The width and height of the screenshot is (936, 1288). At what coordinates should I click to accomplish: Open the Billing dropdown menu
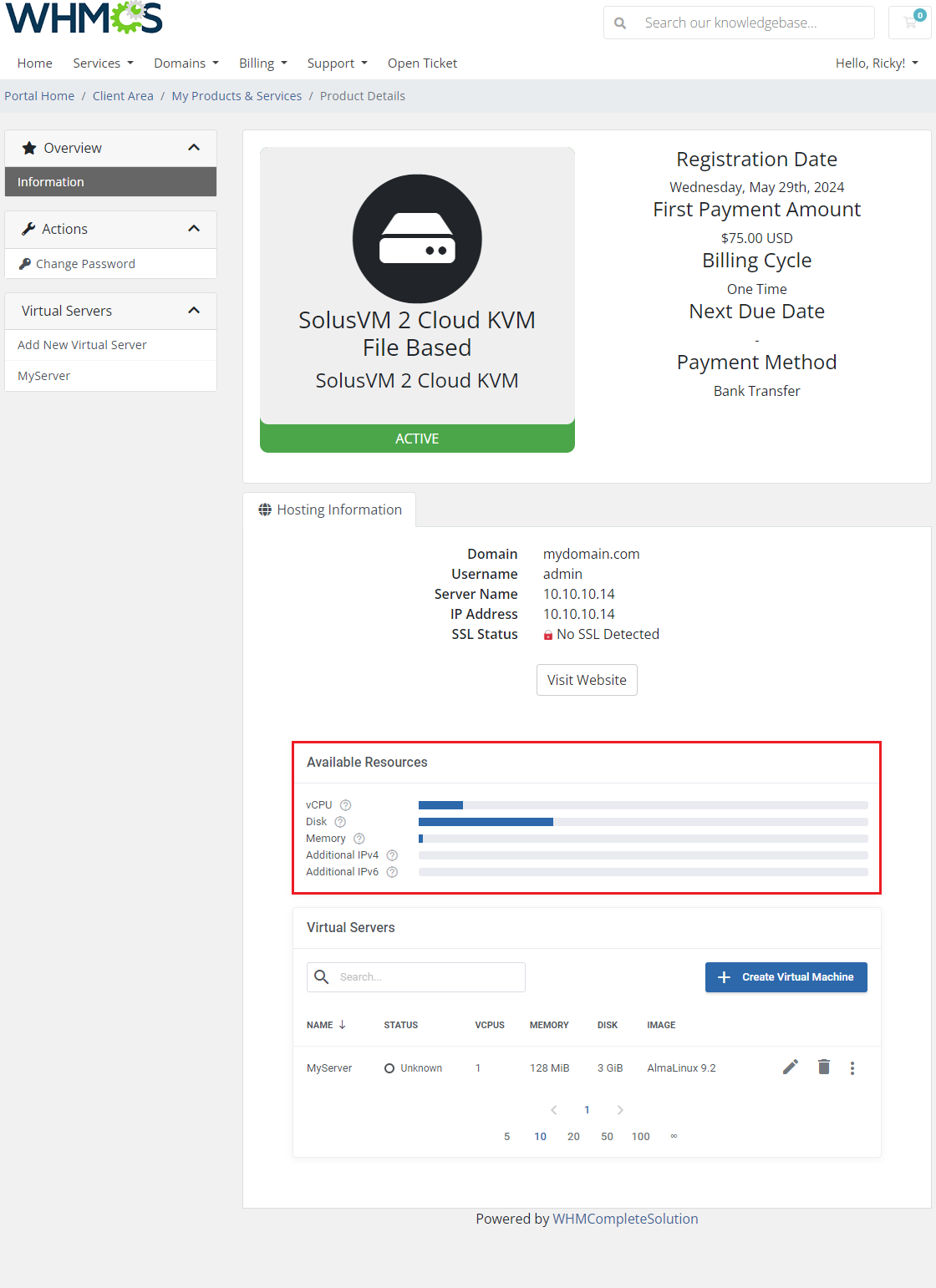point(263,63)
